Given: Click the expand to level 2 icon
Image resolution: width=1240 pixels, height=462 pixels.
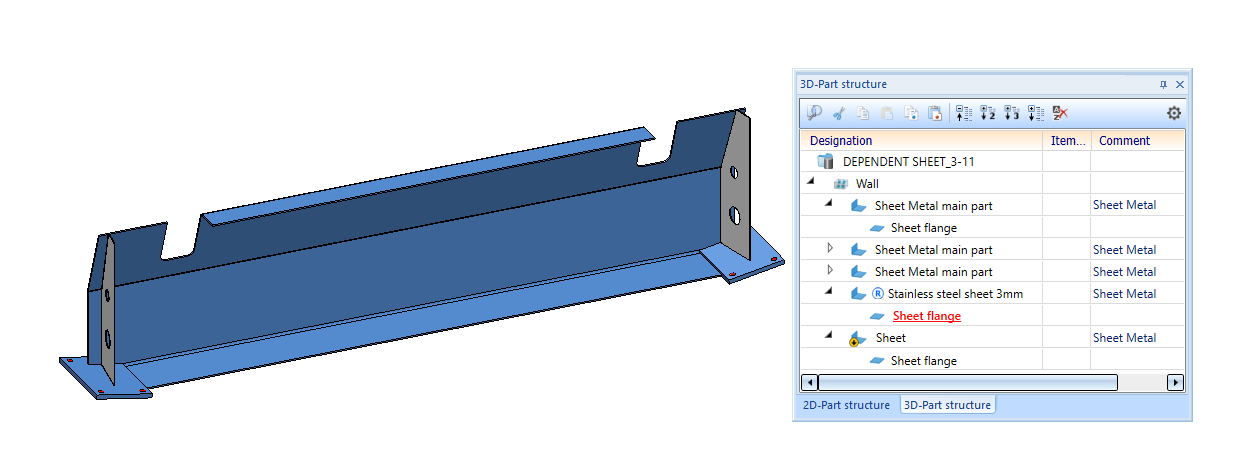Looking at the screenshot, I should (x=988, y=113).
